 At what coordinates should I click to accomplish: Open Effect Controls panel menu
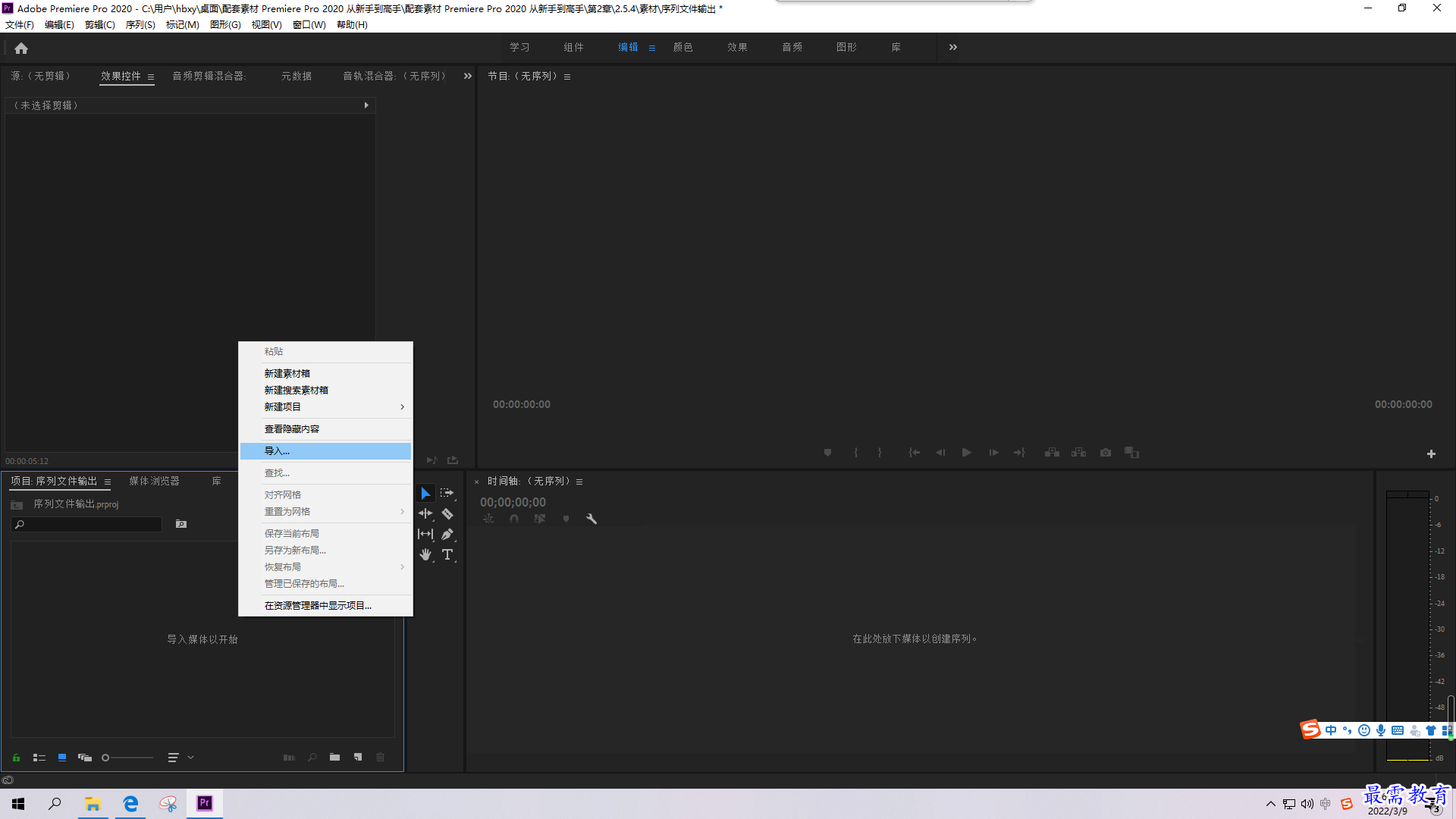(x=151, y=77)
